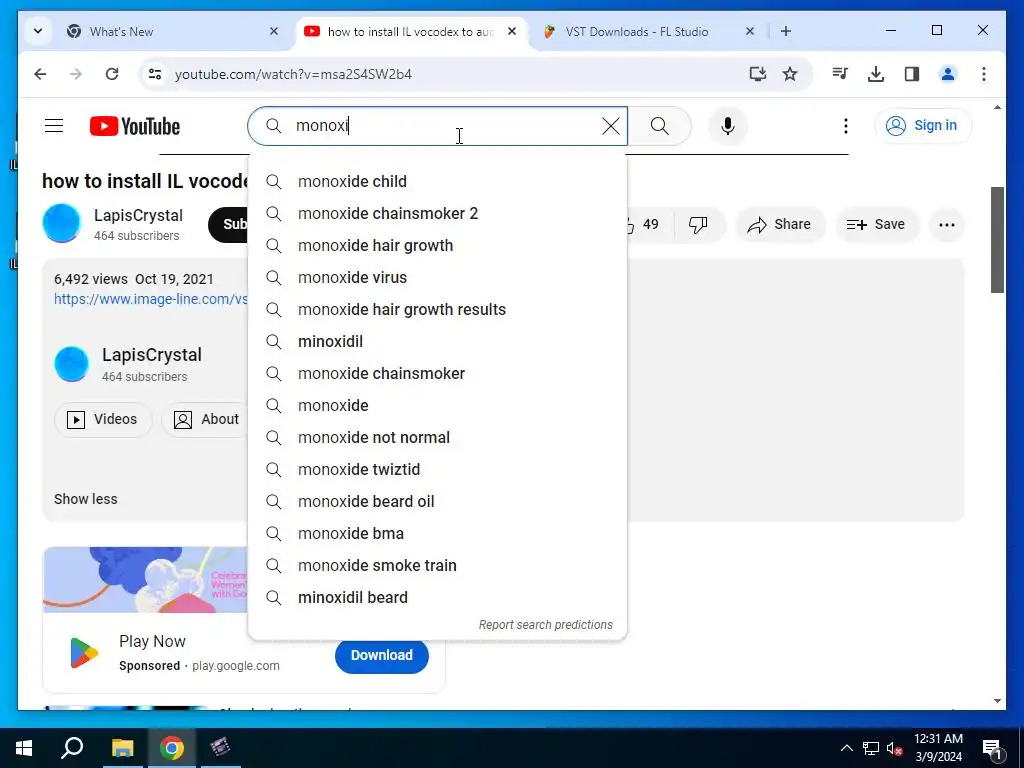Open Windows notification center

tap(992, 749)
